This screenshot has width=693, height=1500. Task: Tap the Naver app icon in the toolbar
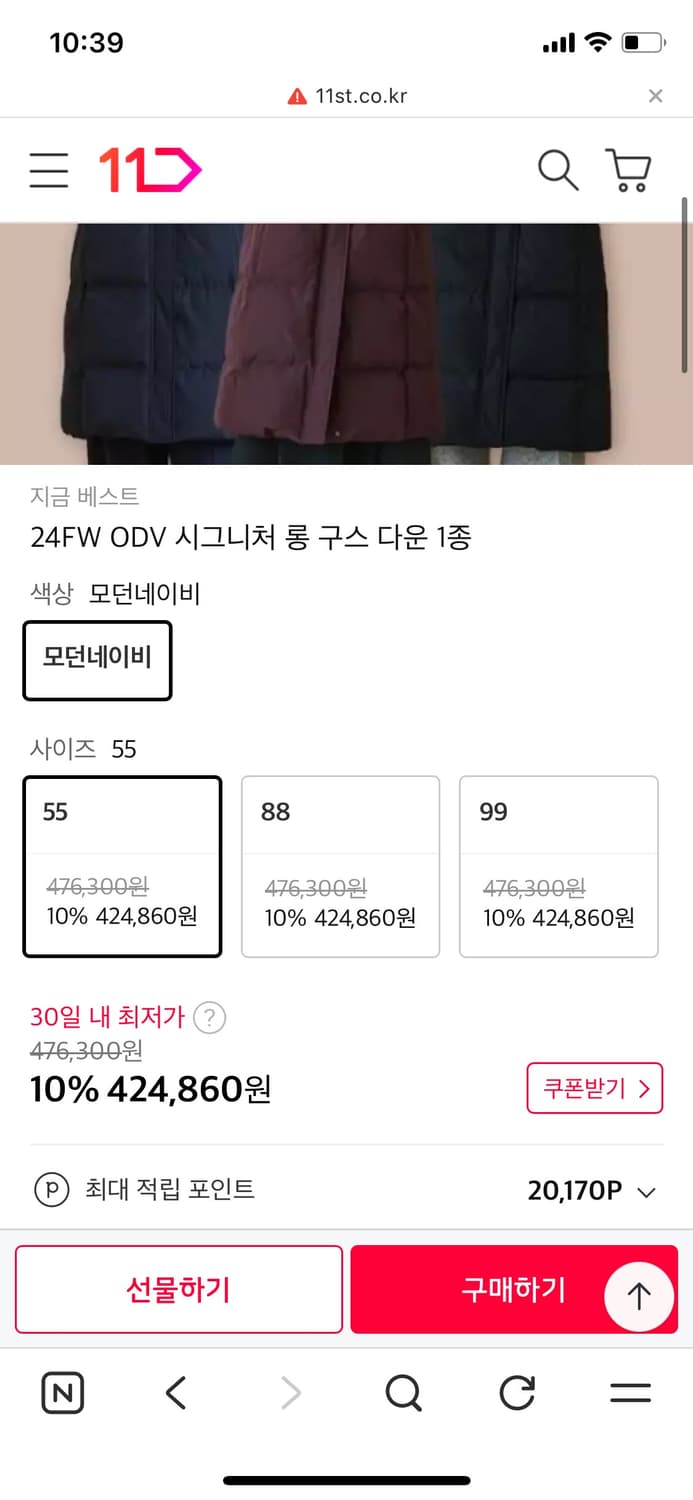pos(62,1392)
